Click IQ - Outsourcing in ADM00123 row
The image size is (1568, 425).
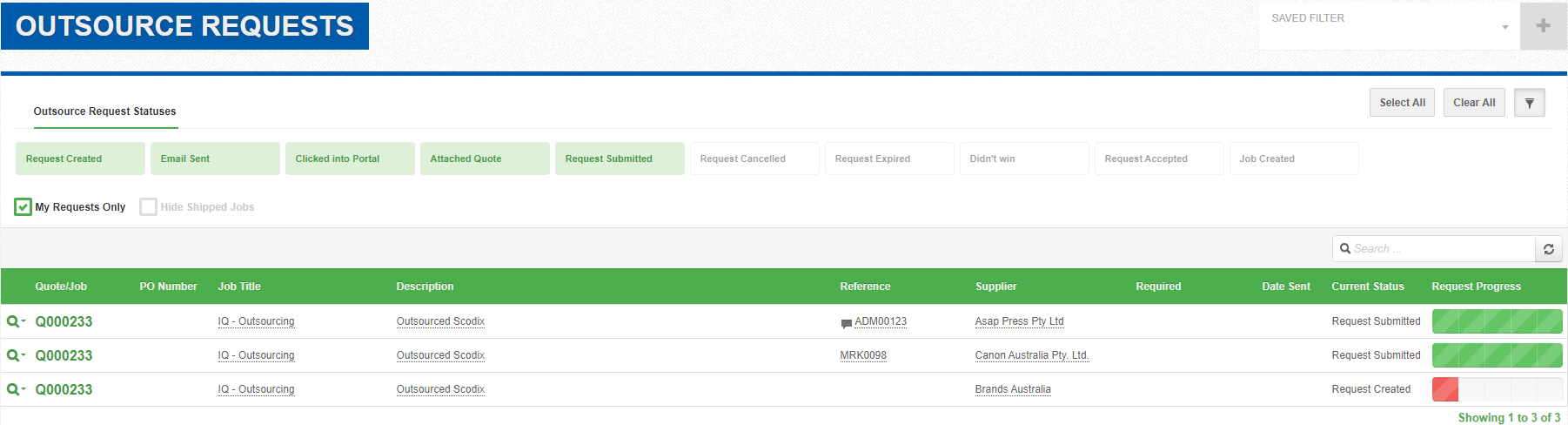256,321
